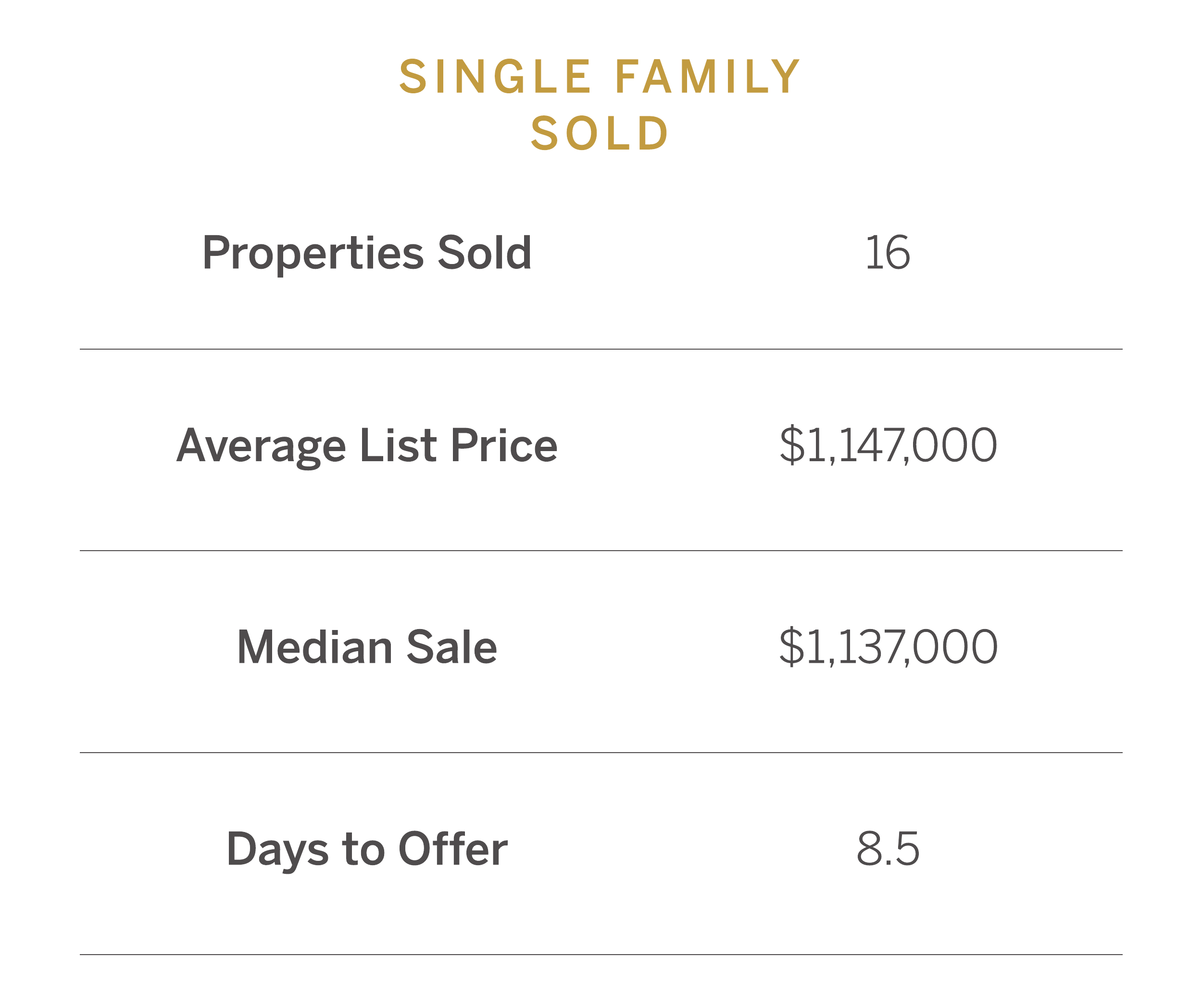The width and height of the screenshot is (1202, 1008).
Task: Click the divider line under Days to Offer
Action: (x=601, y=955)
